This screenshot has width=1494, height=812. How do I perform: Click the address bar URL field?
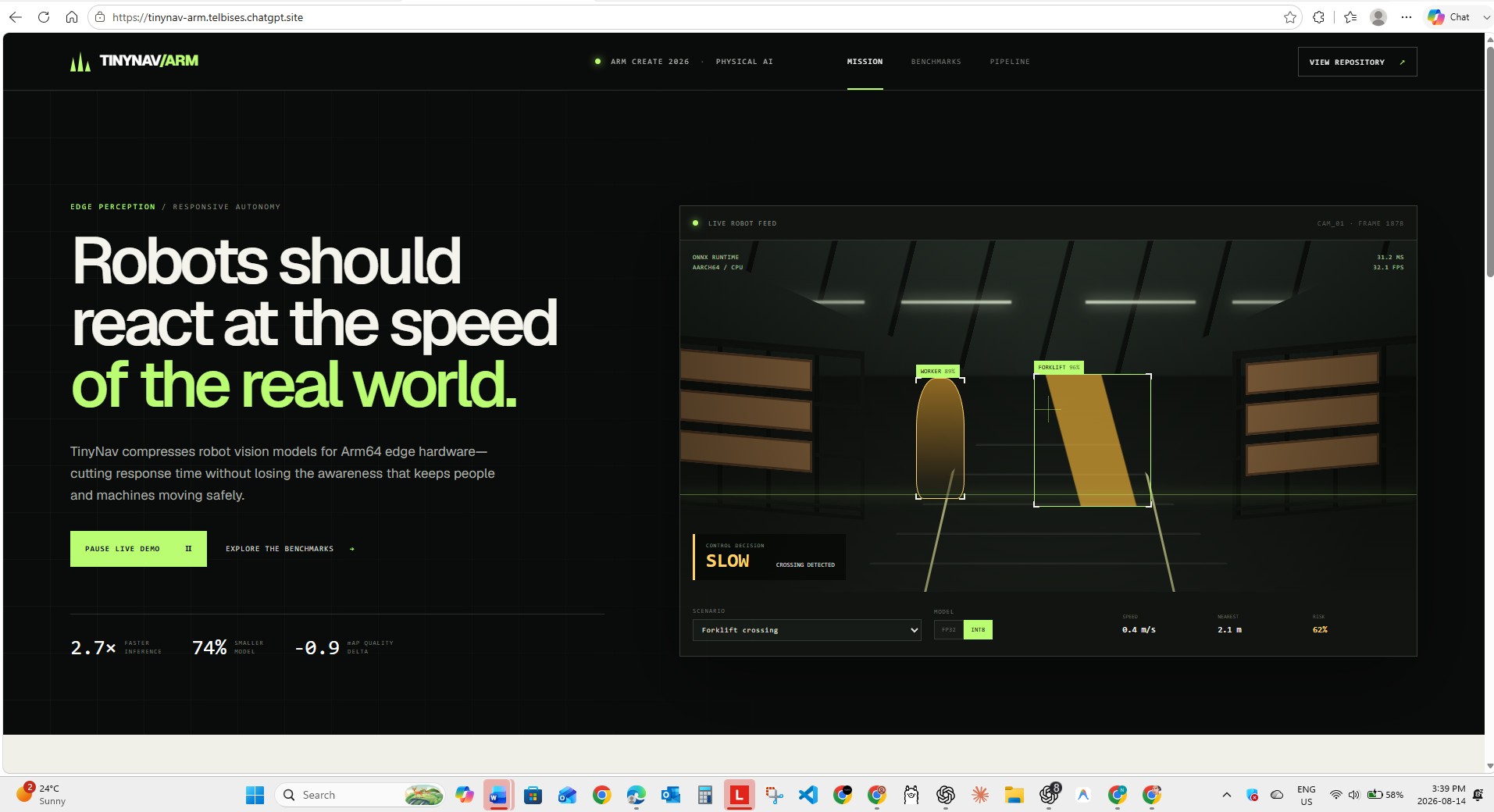695,17
